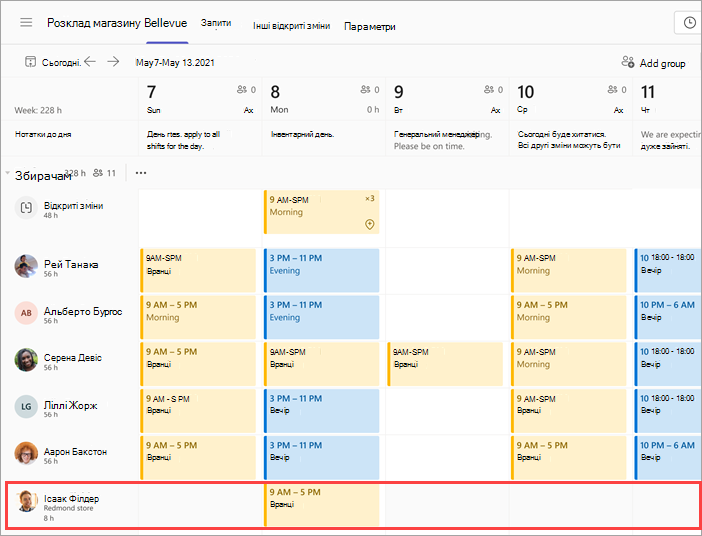
Task: Open the 9 AM-5PM open shift on Monday
Action: click(x=321, y=212)
